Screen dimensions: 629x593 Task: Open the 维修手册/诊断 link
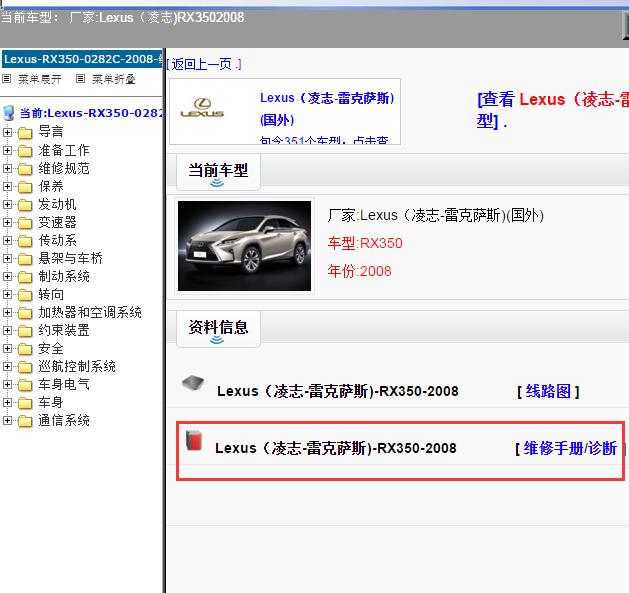point(570,449)
